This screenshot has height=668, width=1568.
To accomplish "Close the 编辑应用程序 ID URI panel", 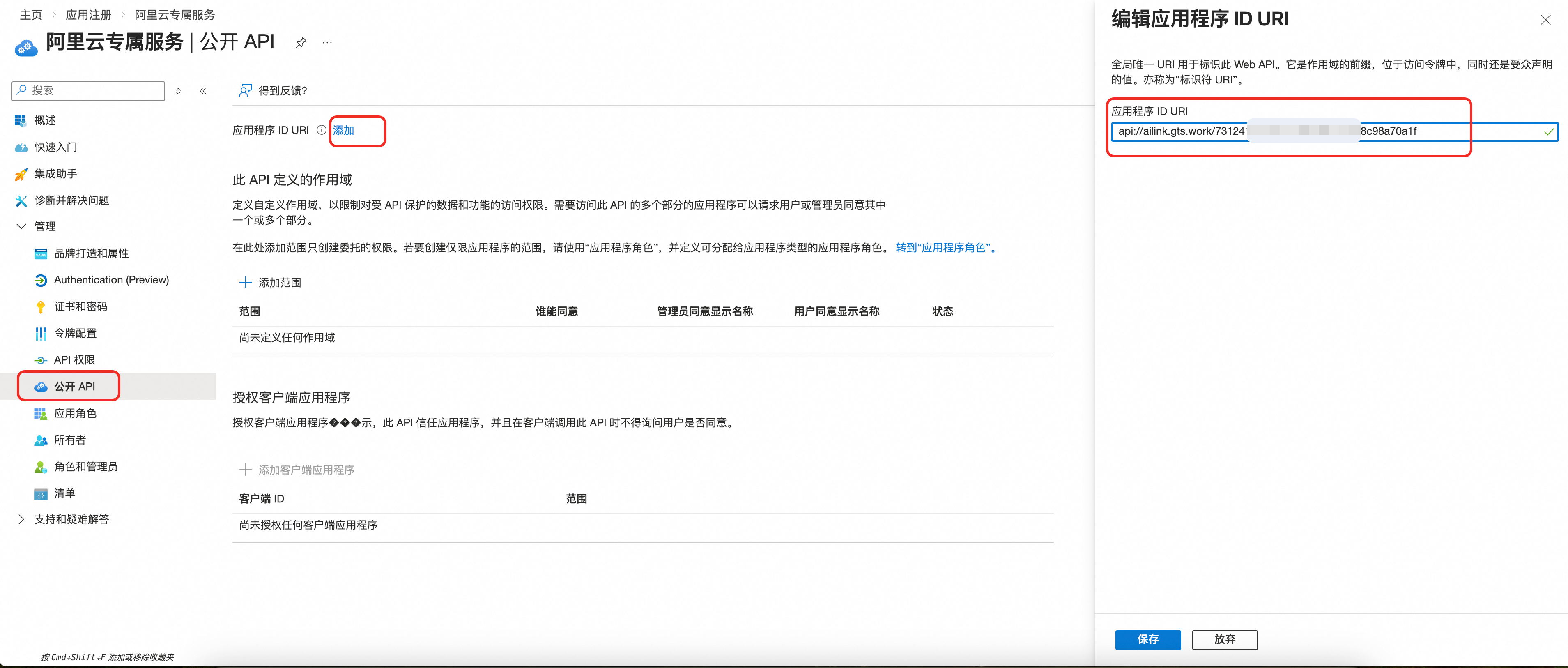I will click(1545, 20).
